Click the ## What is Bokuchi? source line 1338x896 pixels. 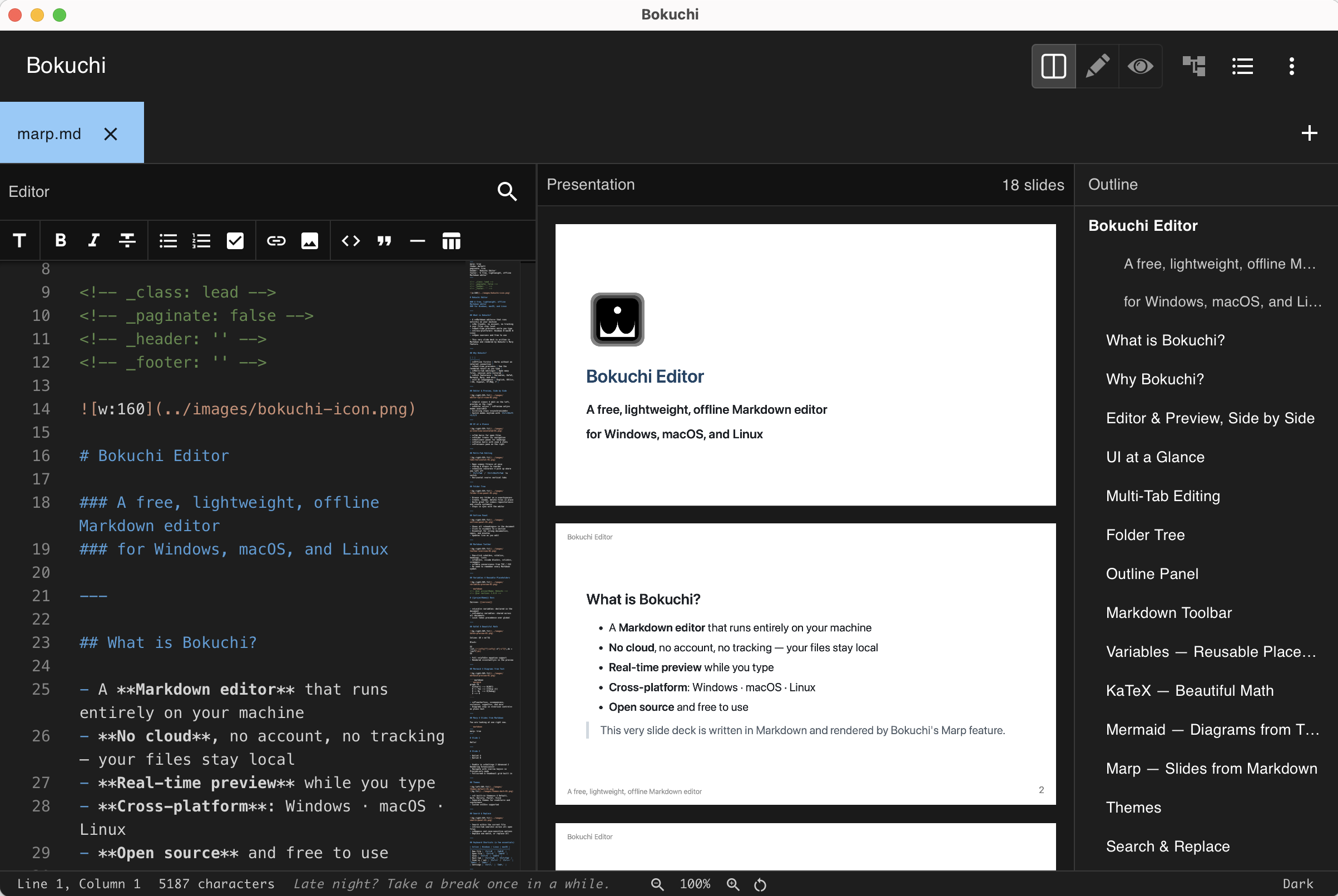coord(168,643)
